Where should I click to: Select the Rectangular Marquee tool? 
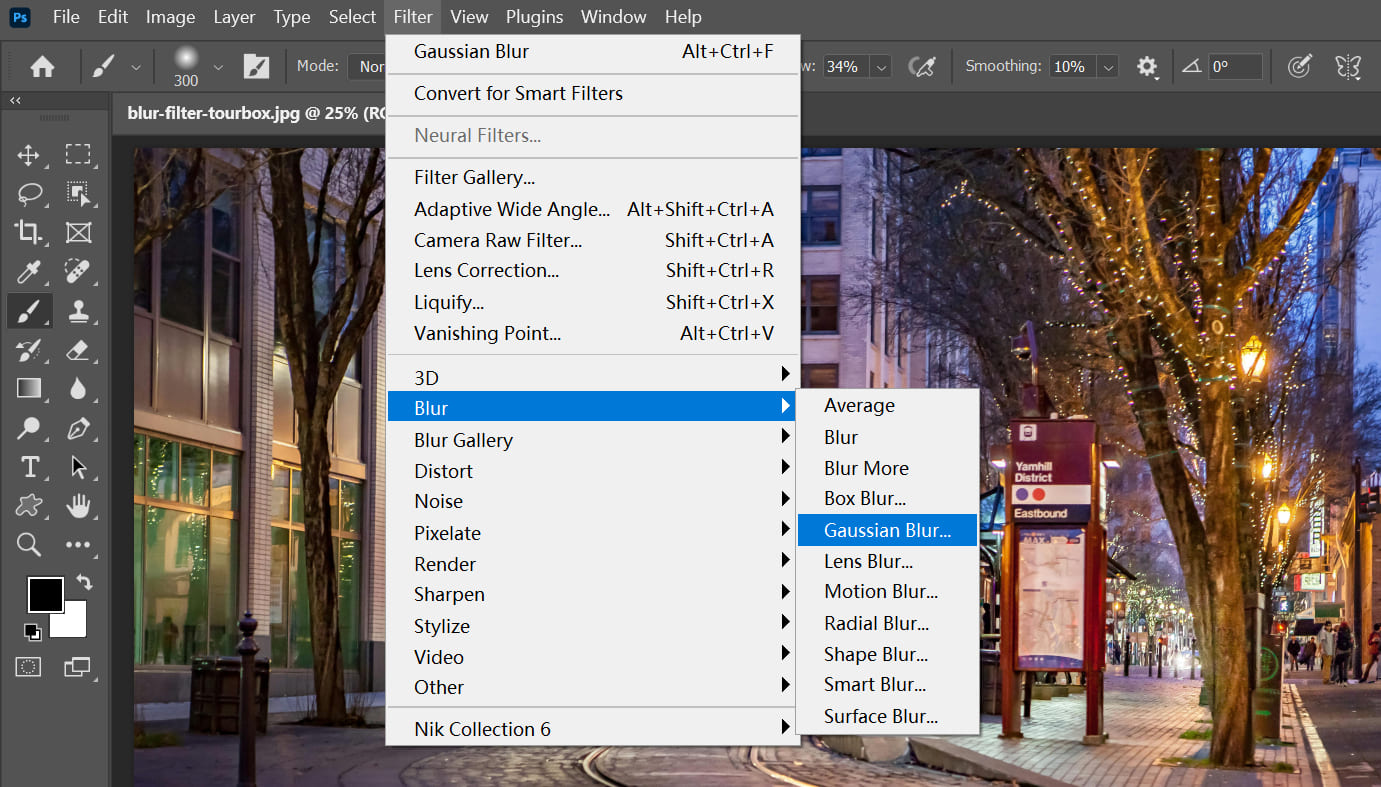78,155
